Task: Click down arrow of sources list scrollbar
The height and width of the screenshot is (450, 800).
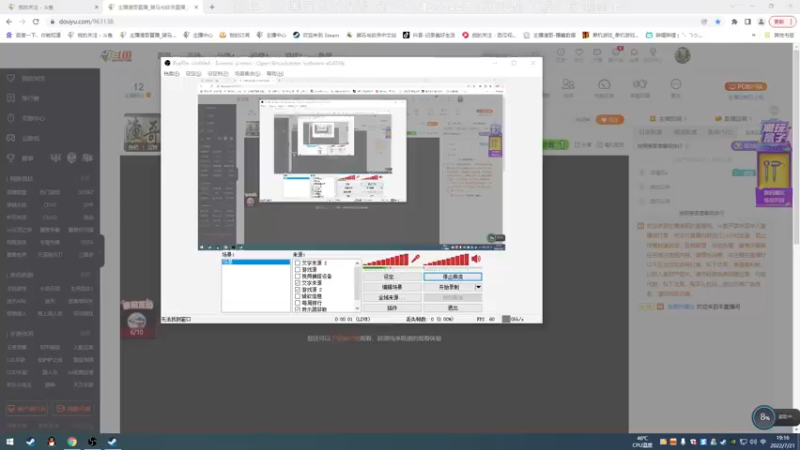Action: pyautogui.click(x=357, y=308)
